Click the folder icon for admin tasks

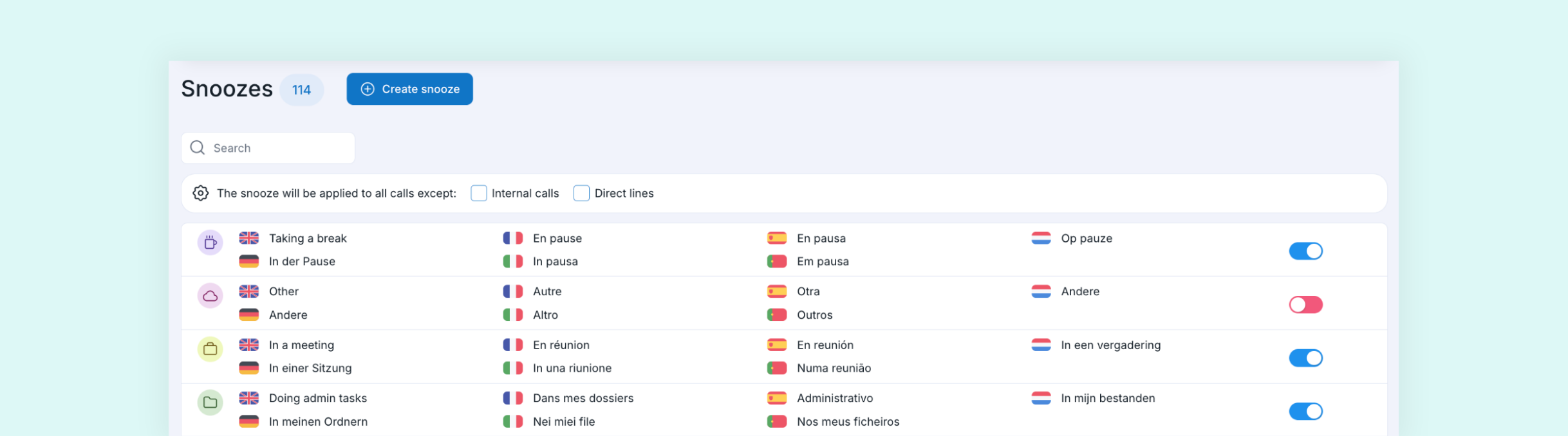tap(210, 403)
